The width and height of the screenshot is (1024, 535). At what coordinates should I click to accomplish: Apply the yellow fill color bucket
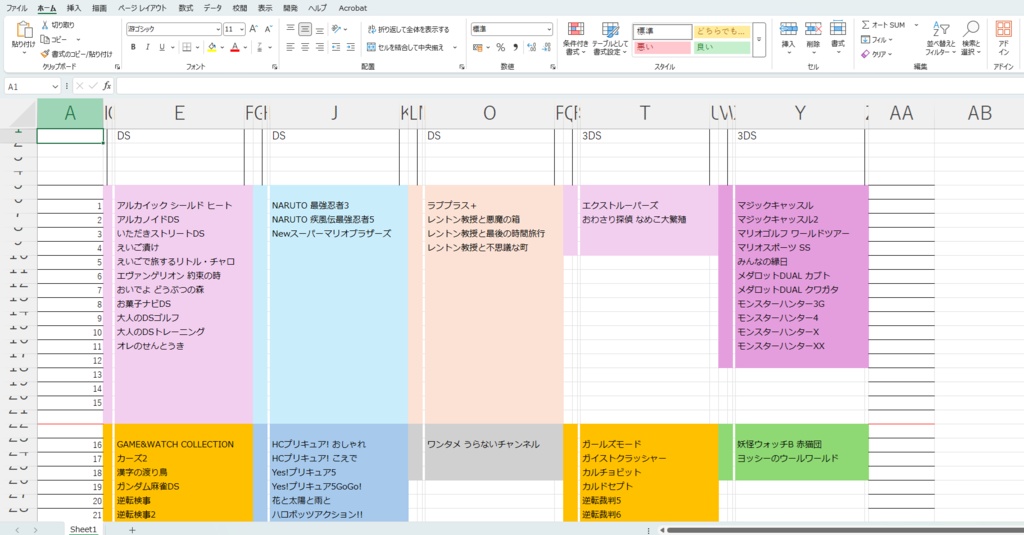[212, 47]
